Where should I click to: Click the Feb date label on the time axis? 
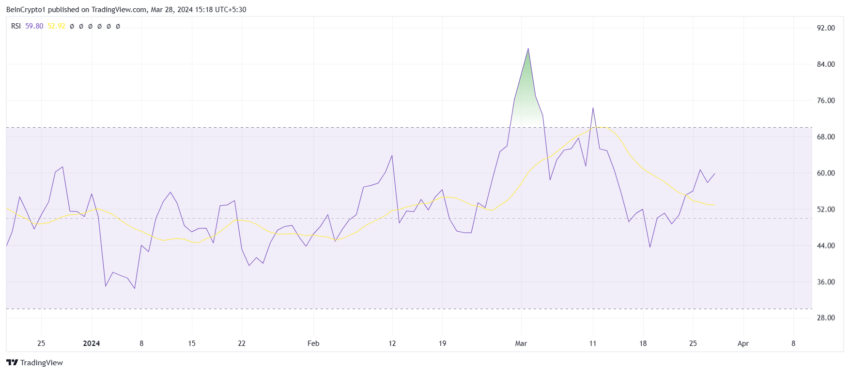click(313, 343)
